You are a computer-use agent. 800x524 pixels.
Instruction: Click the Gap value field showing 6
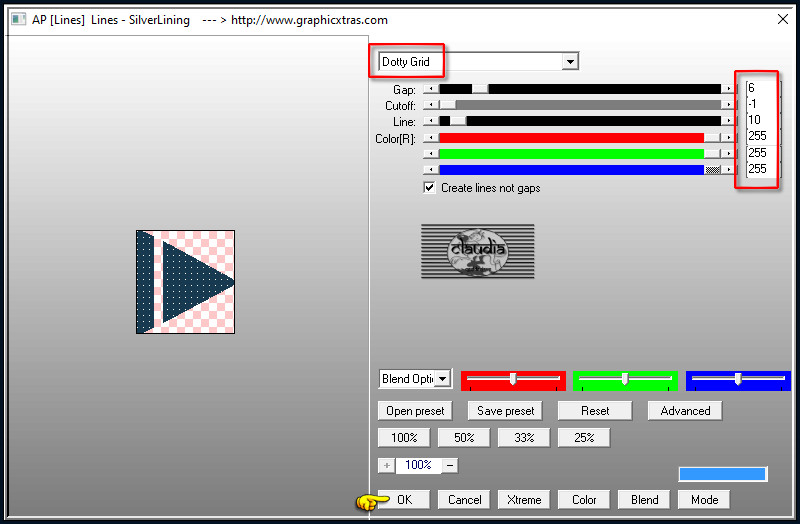pyautogui.click(x=761, y=88)
